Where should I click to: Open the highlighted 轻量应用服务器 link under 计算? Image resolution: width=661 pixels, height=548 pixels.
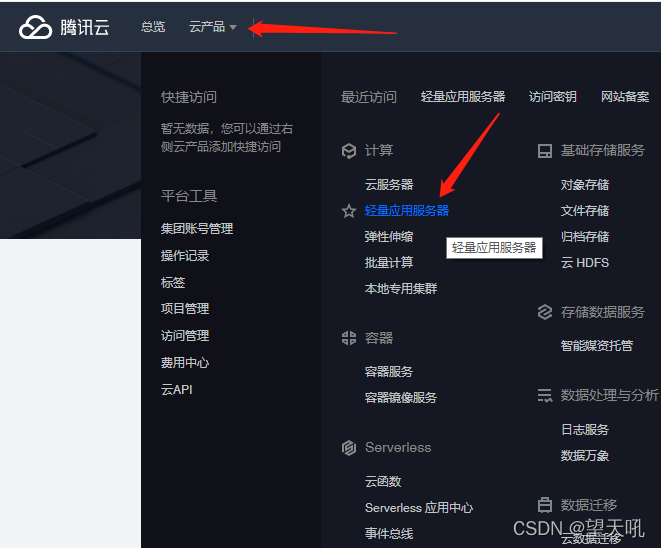(407, 210)
